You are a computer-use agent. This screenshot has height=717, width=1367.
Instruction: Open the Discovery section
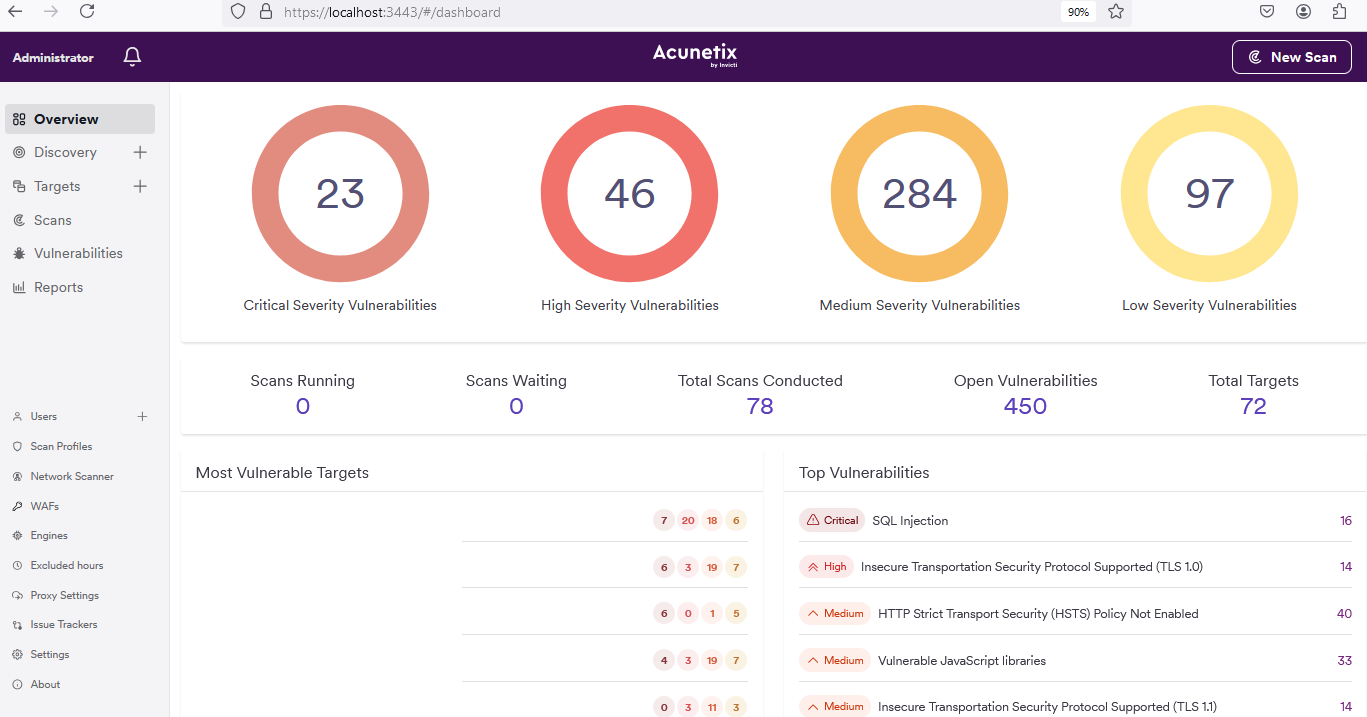pyautogui.click(x=65, y=152)
